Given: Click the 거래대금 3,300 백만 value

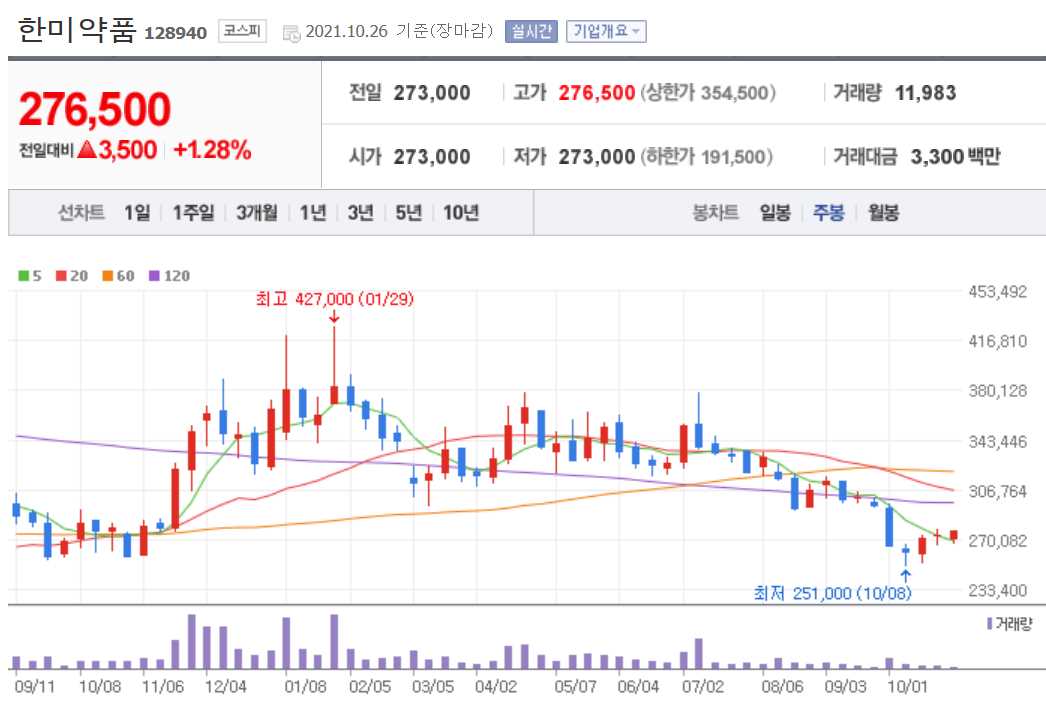Looking at the screenshot, I should (x=955, y=157).
